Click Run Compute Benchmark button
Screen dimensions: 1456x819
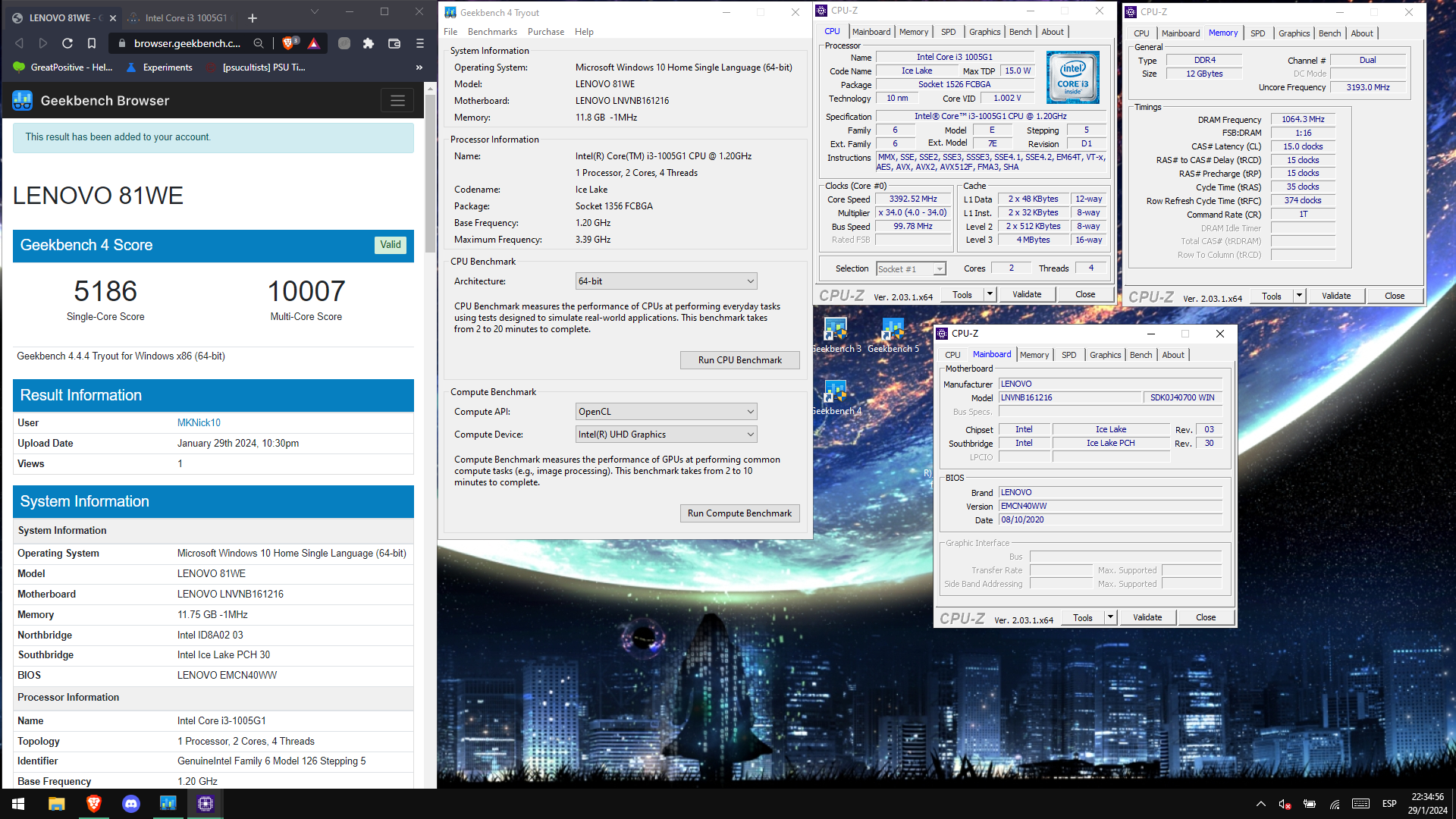pyautogui.click(x=739, y=513)
